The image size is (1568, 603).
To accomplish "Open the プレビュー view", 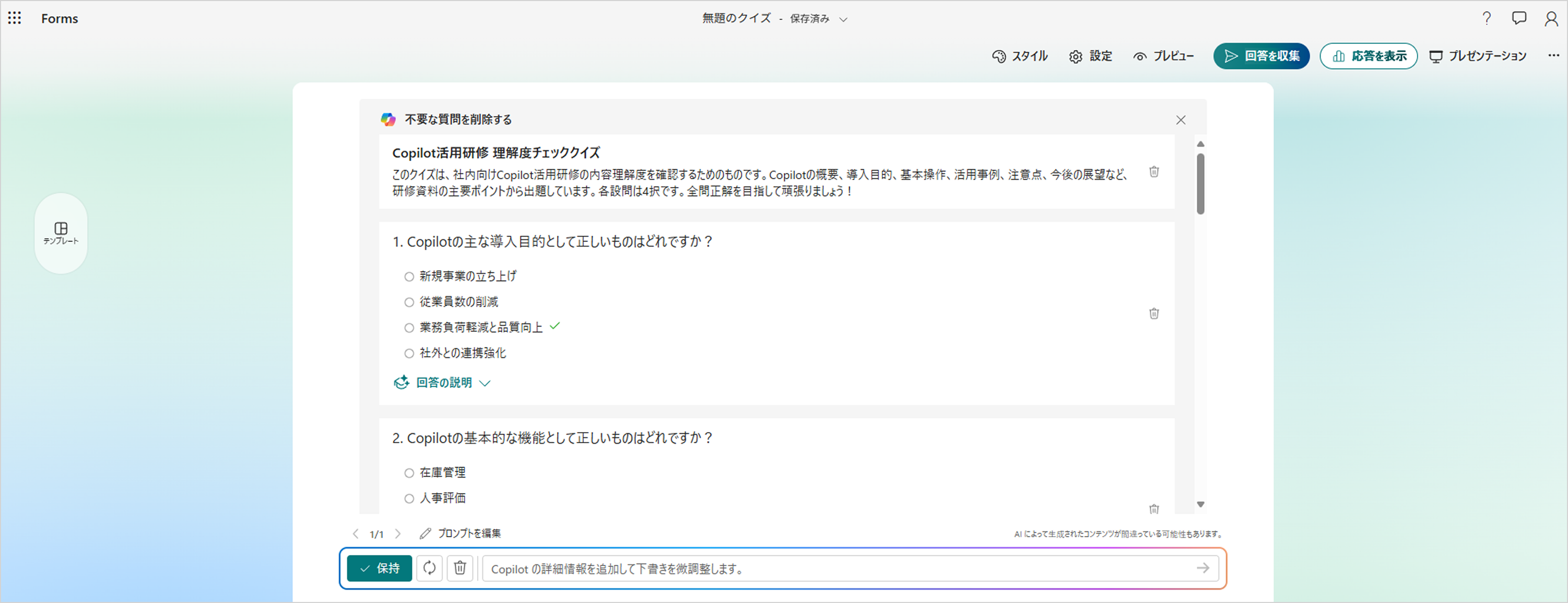I will click(1163, 56).
